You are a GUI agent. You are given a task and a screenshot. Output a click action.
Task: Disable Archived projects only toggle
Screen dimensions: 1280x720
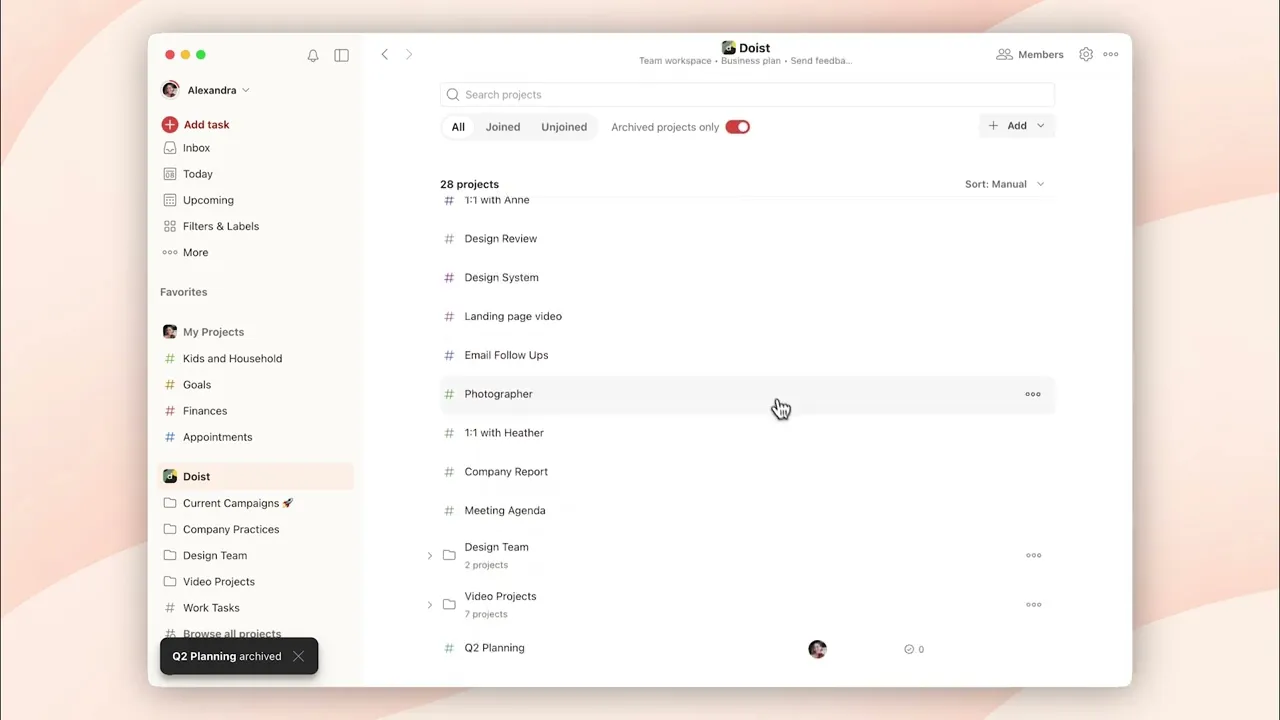pos(737,127)
